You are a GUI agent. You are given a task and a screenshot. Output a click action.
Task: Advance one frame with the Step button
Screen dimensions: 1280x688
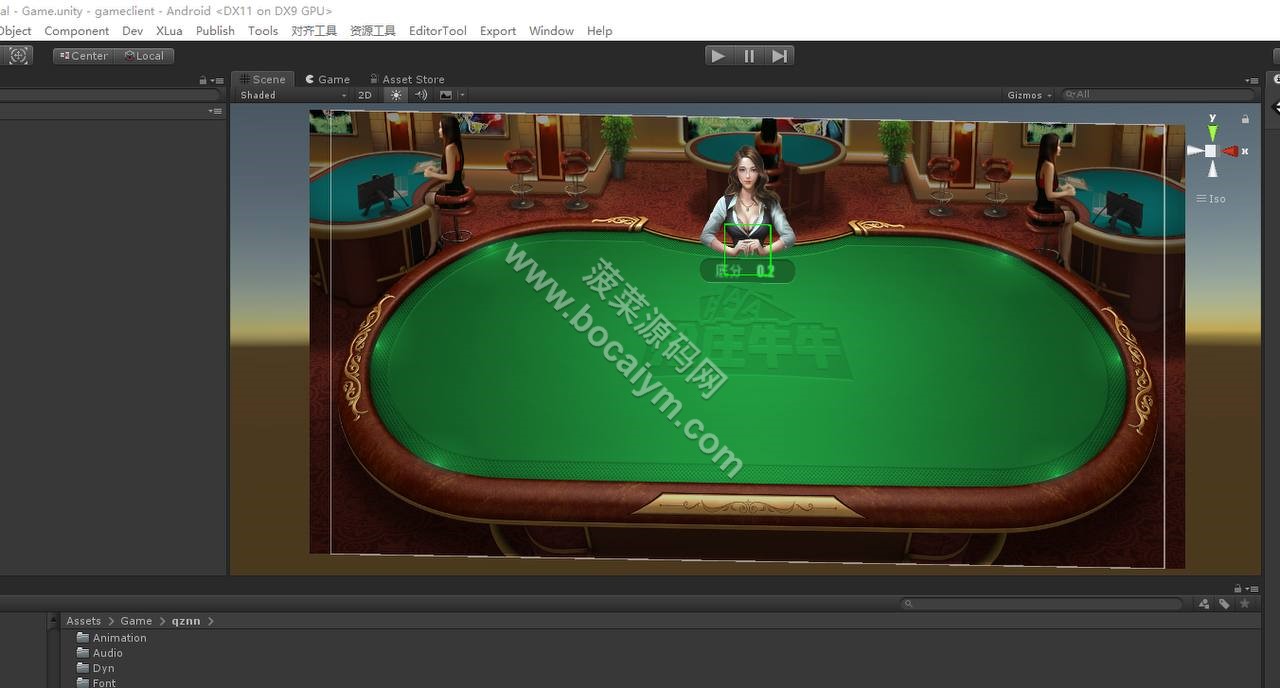[x=780, y=56]
